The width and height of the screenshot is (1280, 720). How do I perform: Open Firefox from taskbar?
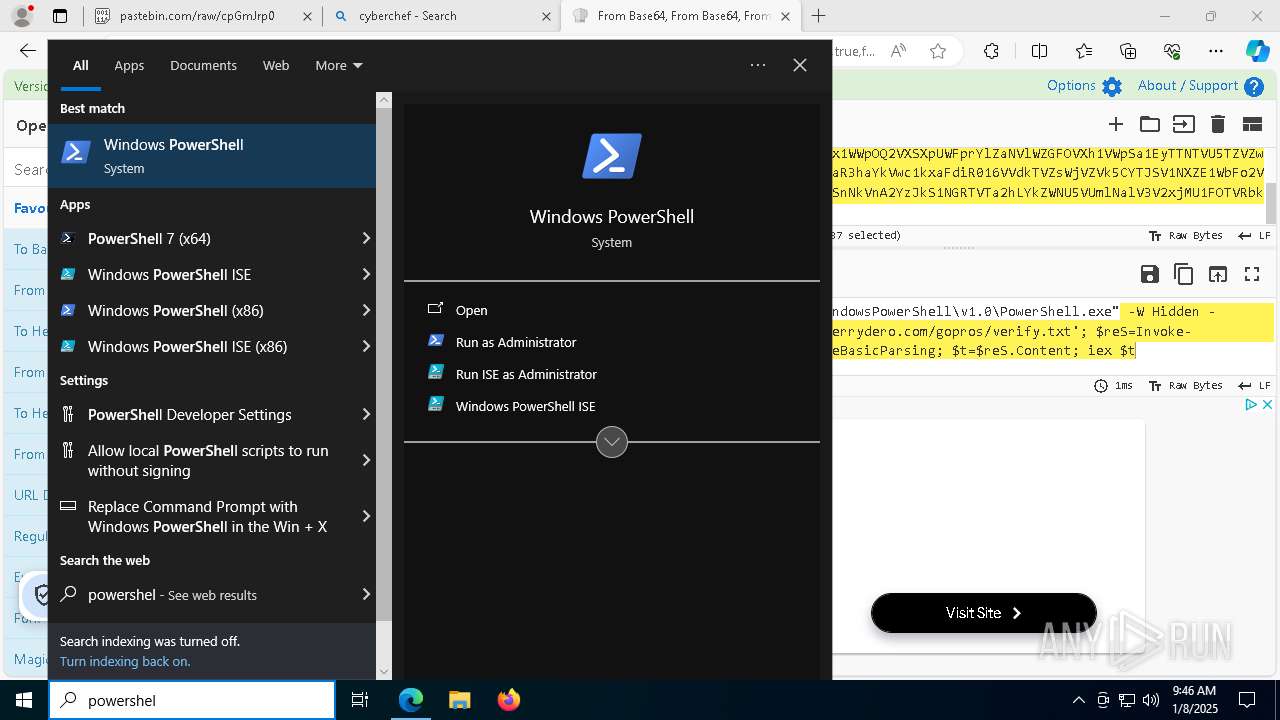[508, 700]
